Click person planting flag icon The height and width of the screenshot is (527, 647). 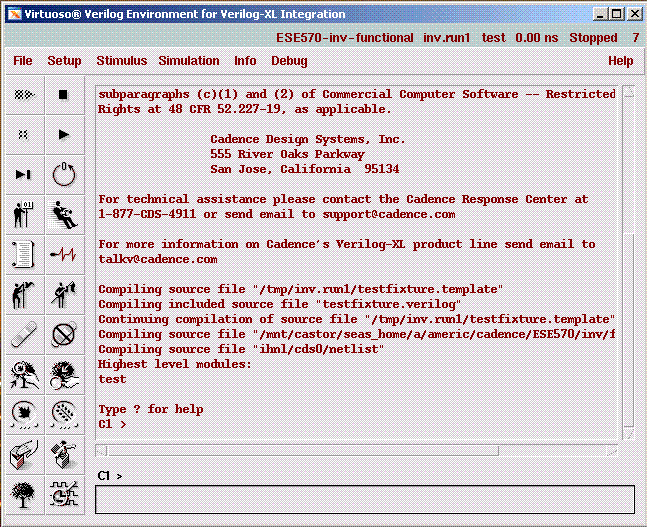point(25,295)
